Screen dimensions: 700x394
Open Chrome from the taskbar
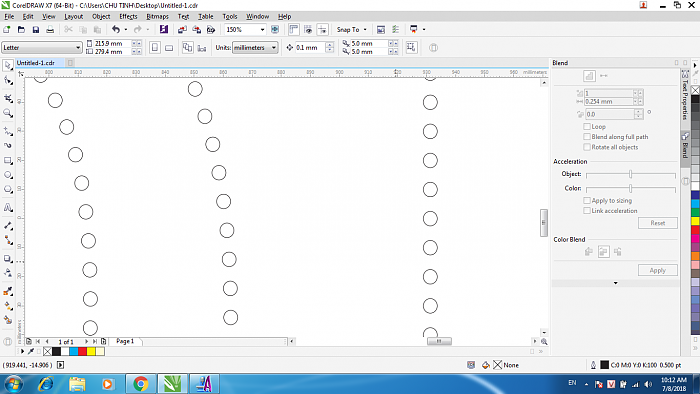(x=141, y=384)
